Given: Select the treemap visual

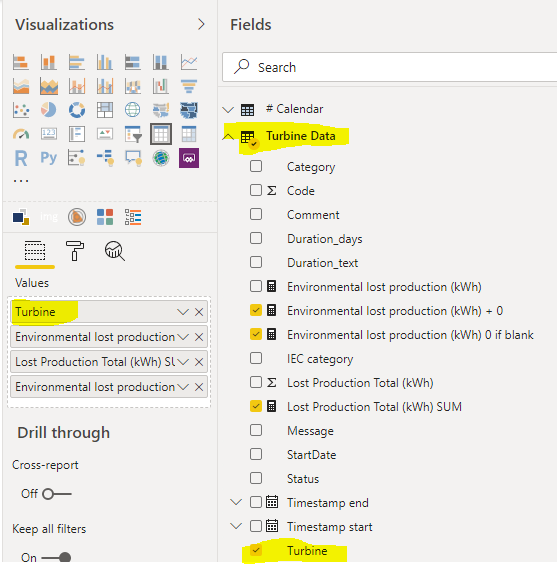Looking at the screenshot, I should (105, 110).
